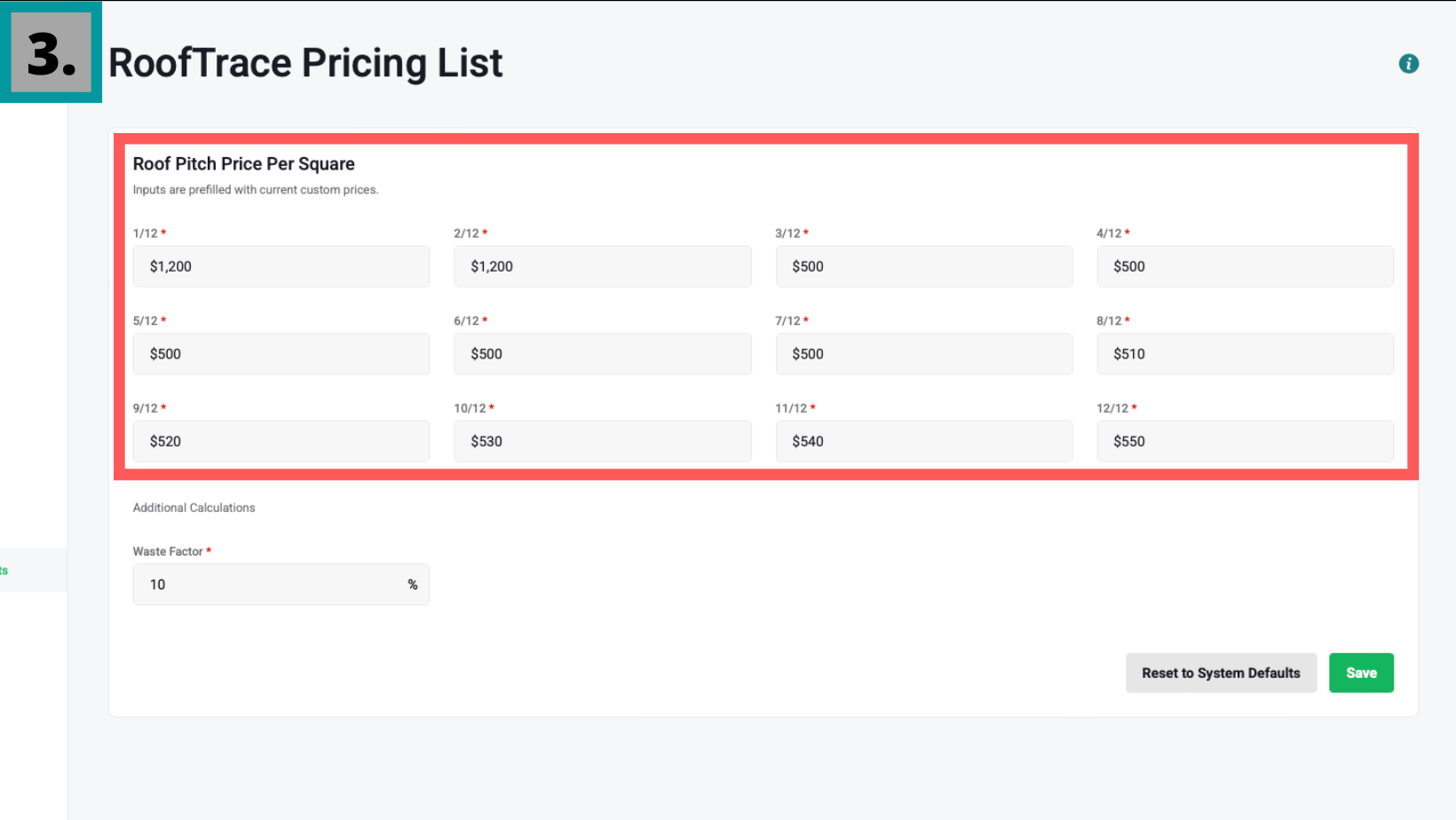1456x820 pixels.
Task: Click the Additional Calculations section label
Action: click(194, 508)
